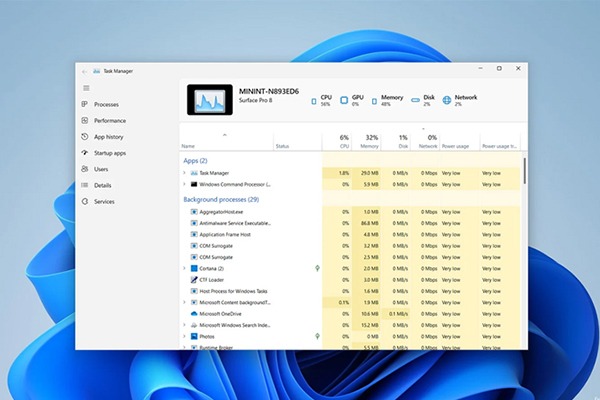600x400 pixels.
Task: Click the Microsoft Windows Search Indexer icon
Action: (194, 325)
